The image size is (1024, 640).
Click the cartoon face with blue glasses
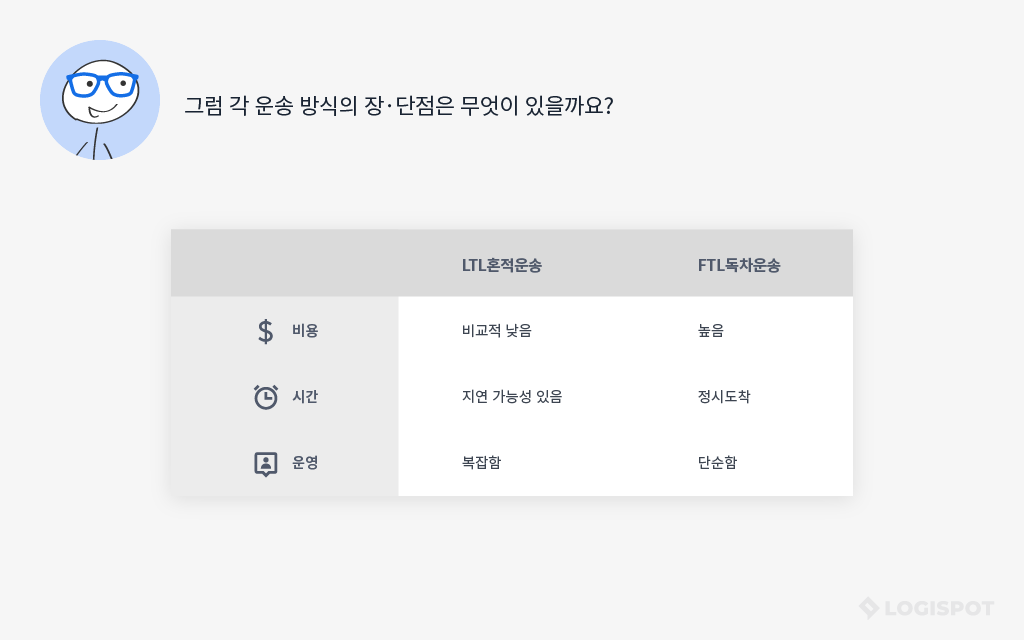click(99, 92)
